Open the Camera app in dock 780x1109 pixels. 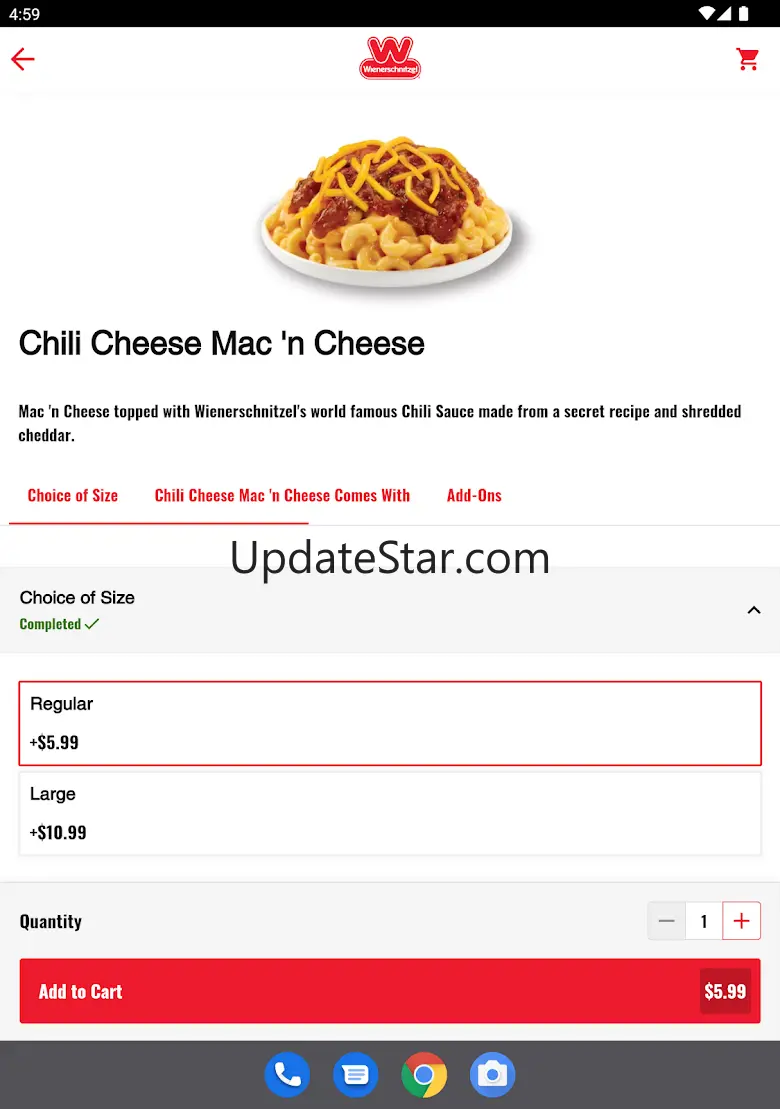[493, 1074]
